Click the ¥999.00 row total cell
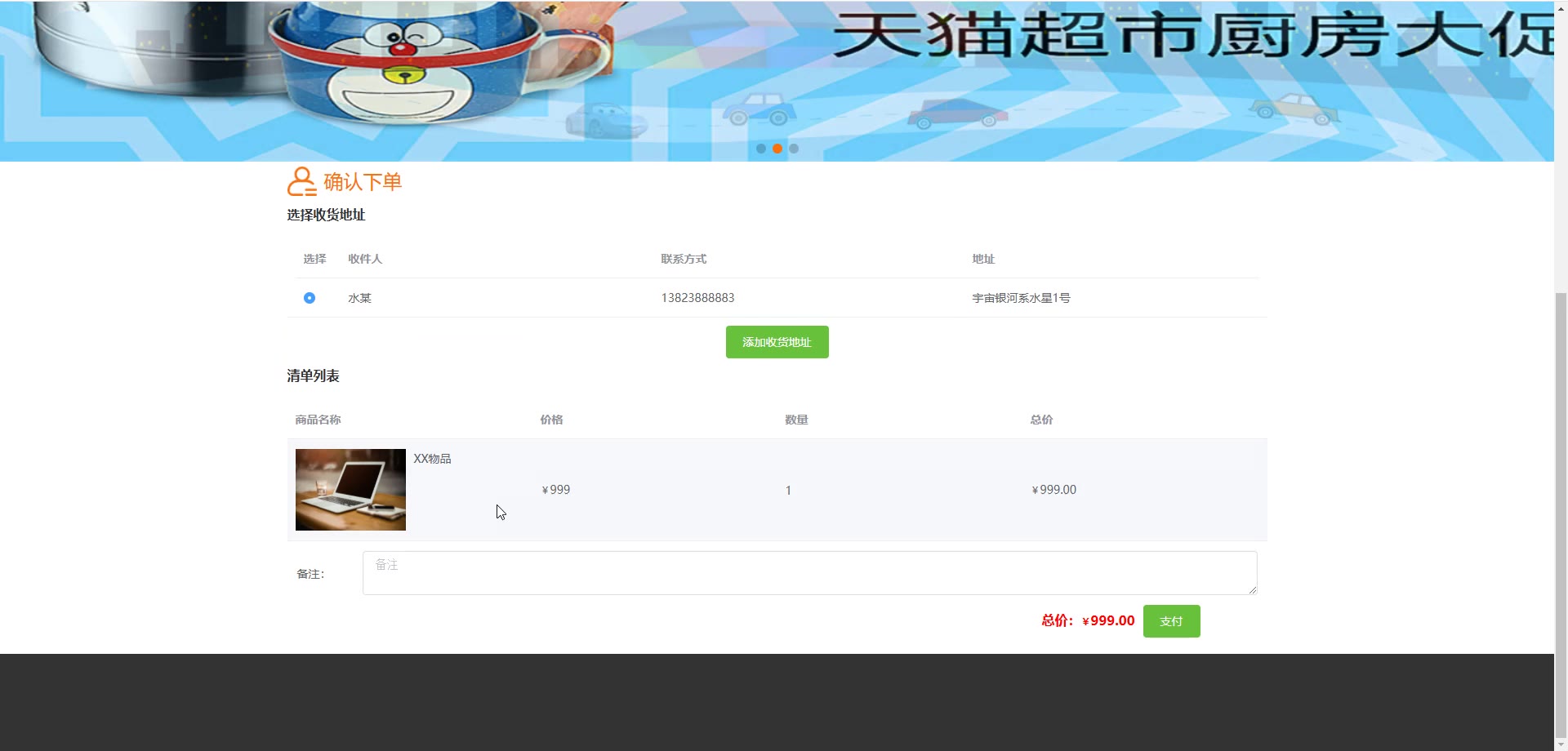Screen dimensions: 1568x751 [1053, 490]
